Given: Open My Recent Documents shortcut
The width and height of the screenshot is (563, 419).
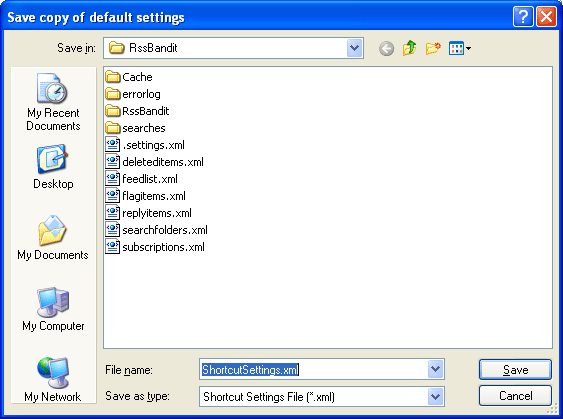Looking at the screenshot, I should 53,102.
